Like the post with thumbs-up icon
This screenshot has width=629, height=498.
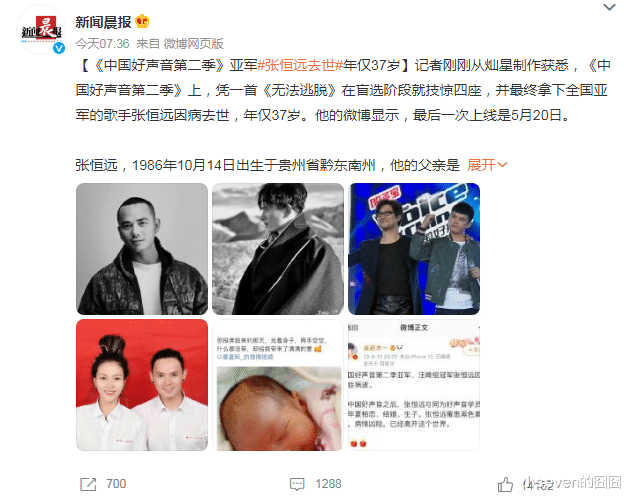coord(505,484)
